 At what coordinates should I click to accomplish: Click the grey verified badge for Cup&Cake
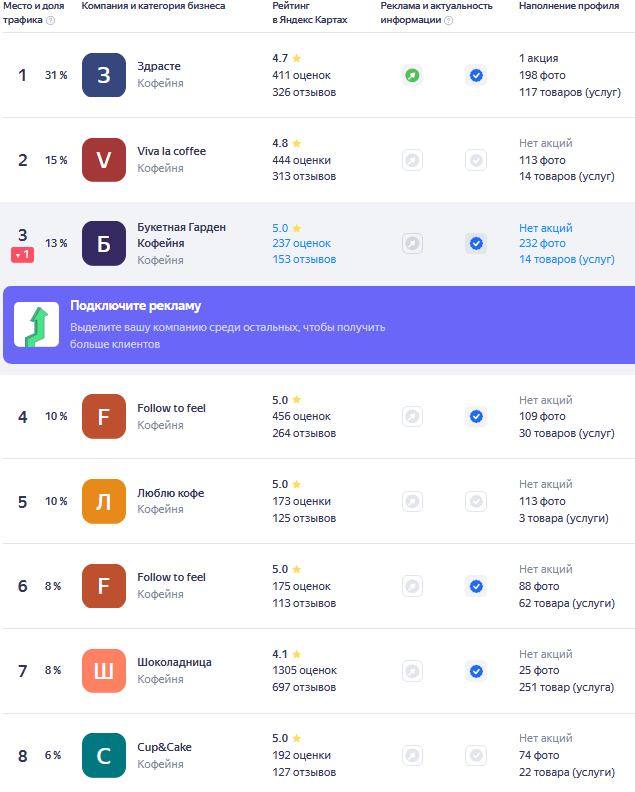476,756
